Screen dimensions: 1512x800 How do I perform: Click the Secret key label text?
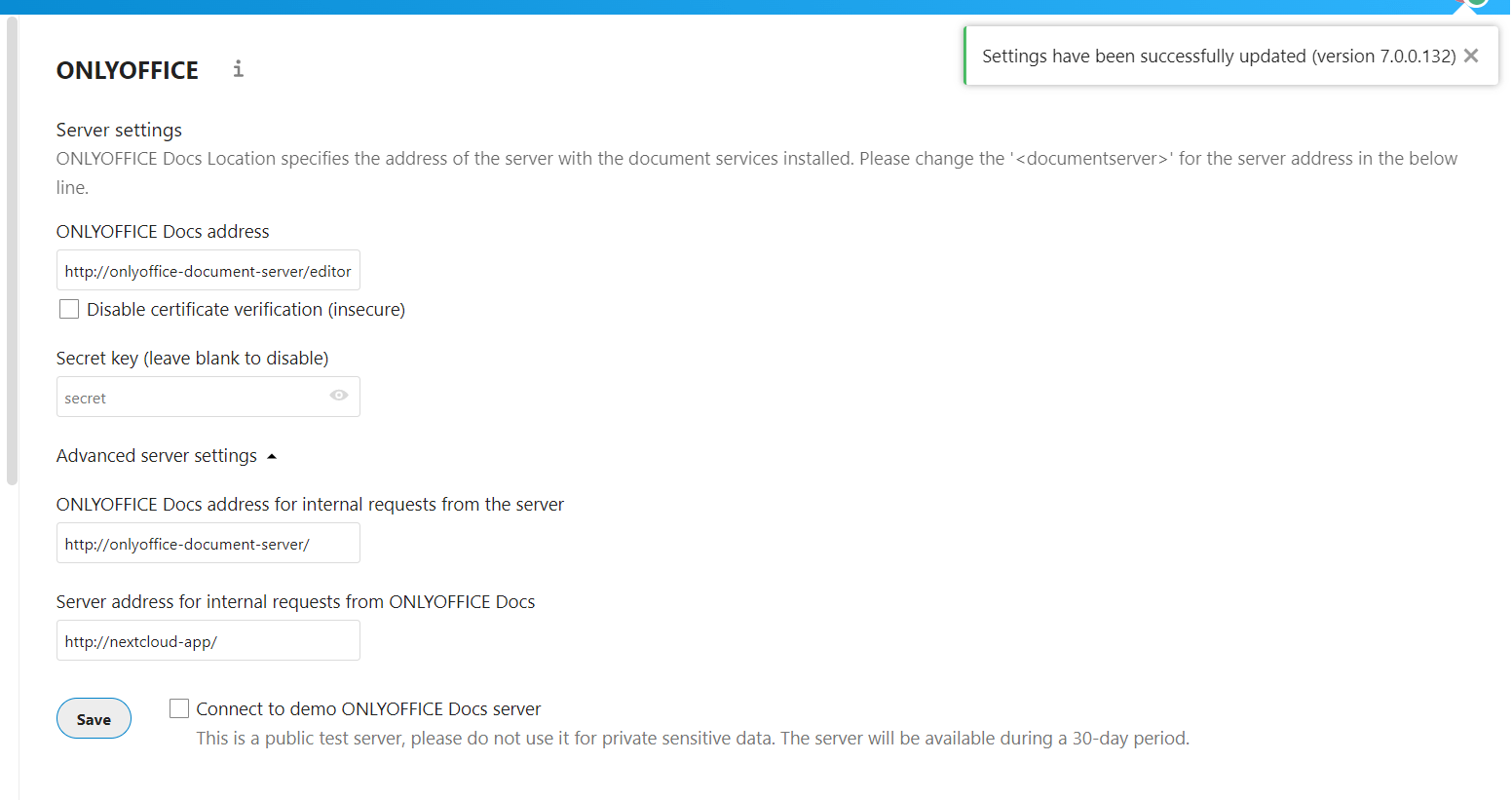pyautogui.click(x=192, y=358)
